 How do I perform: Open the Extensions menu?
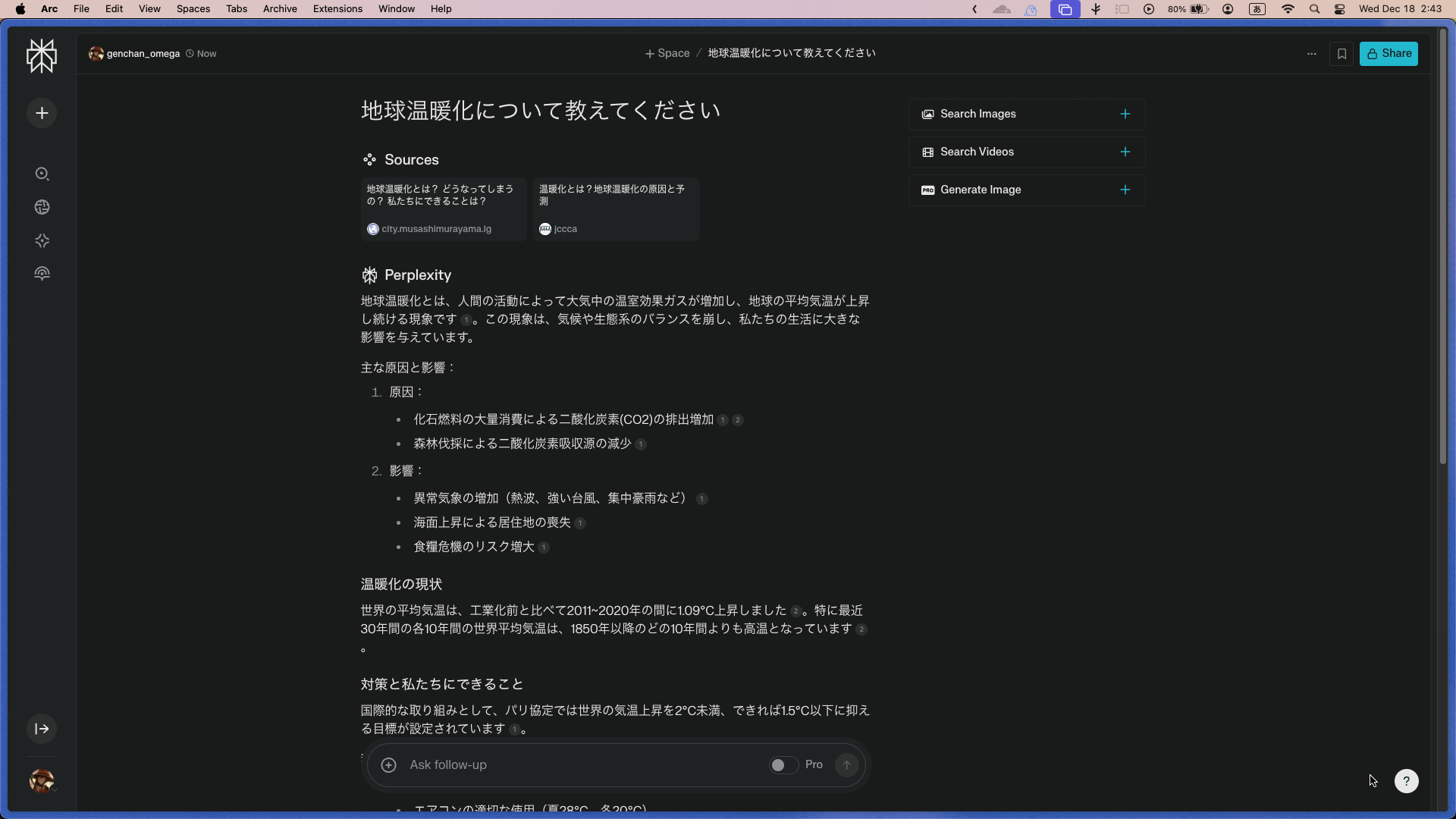tap(337, 8)
